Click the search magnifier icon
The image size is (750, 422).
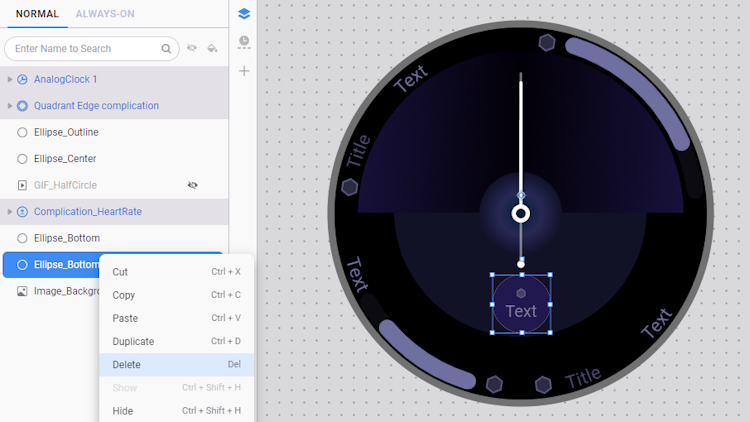[x=166, y=48]
